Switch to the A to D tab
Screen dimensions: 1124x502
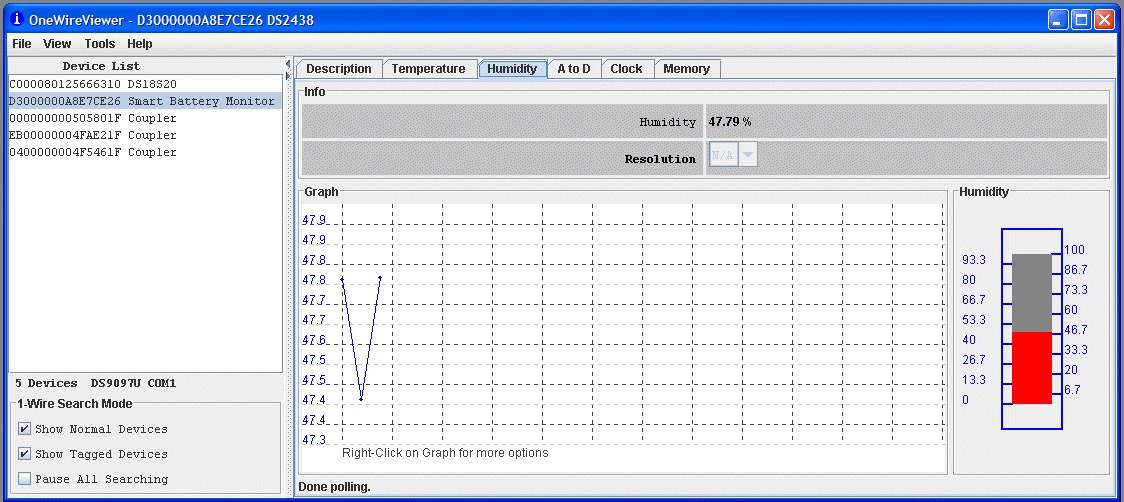click(x=573, y=69)
